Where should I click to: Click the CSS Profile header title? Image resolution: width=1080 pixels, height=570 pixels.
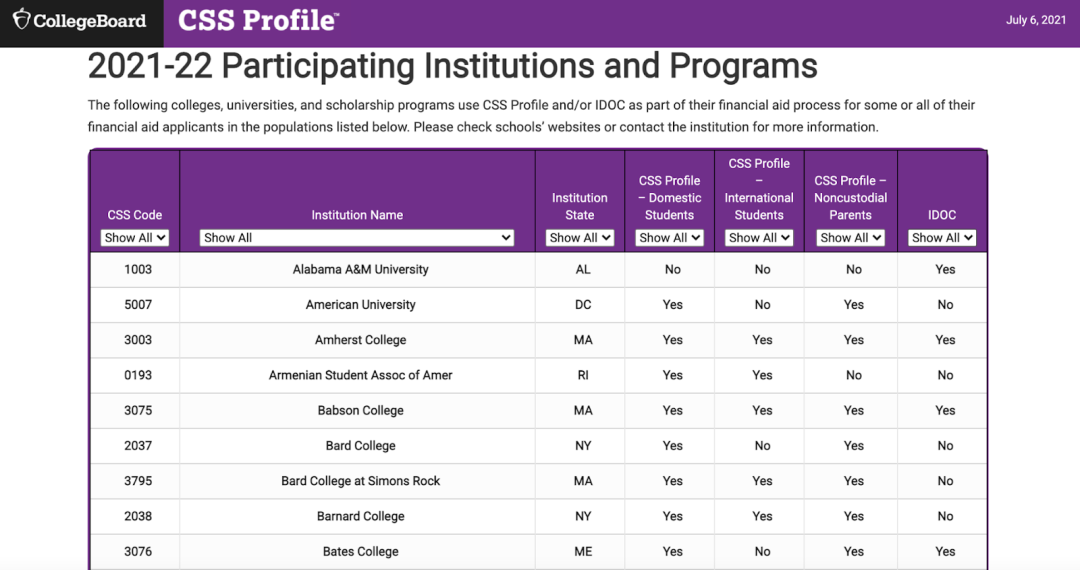coord(258,20)
